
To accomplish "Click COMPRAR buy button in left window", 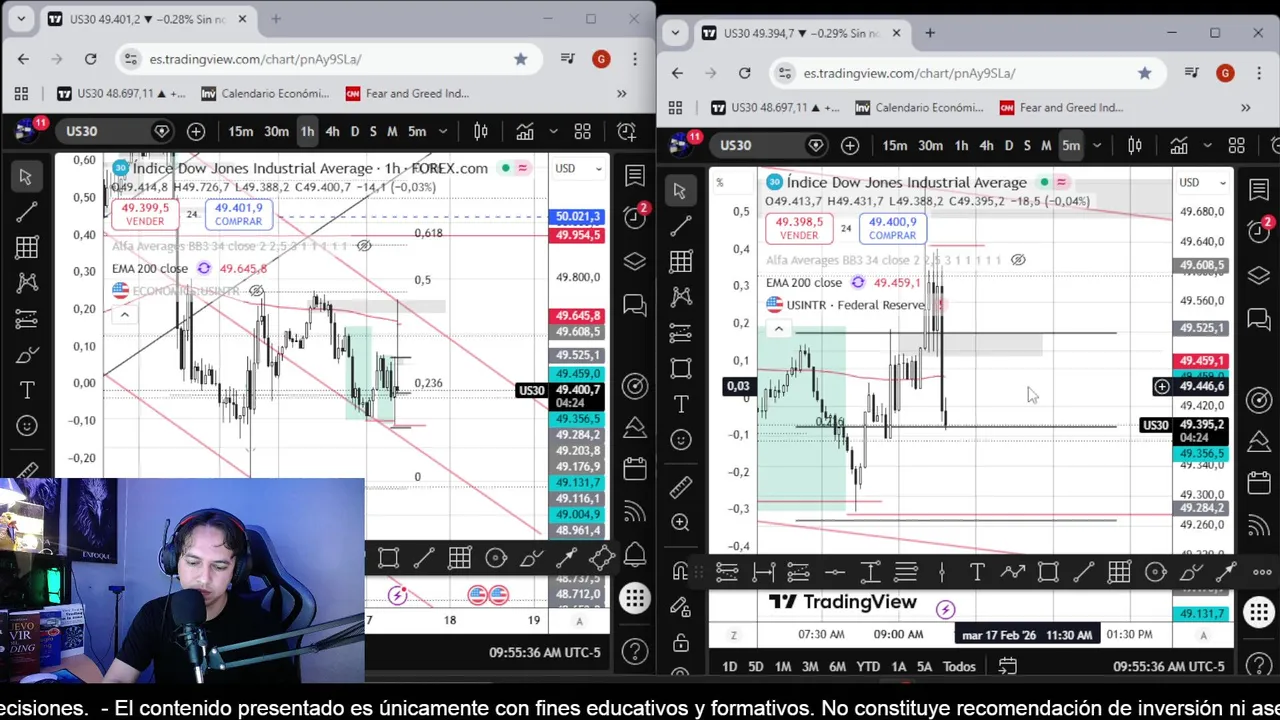I will pos(238,214).
